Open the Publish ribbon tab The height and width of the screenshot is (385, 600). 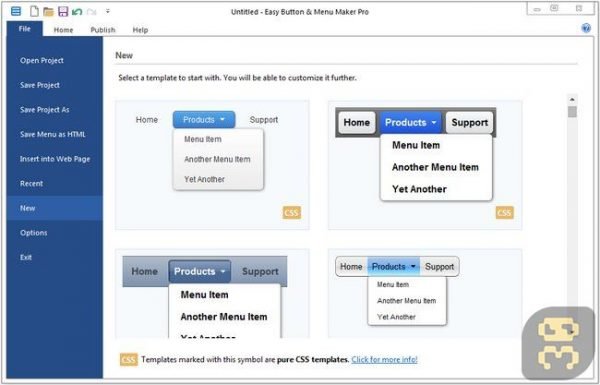click(103, 30)
